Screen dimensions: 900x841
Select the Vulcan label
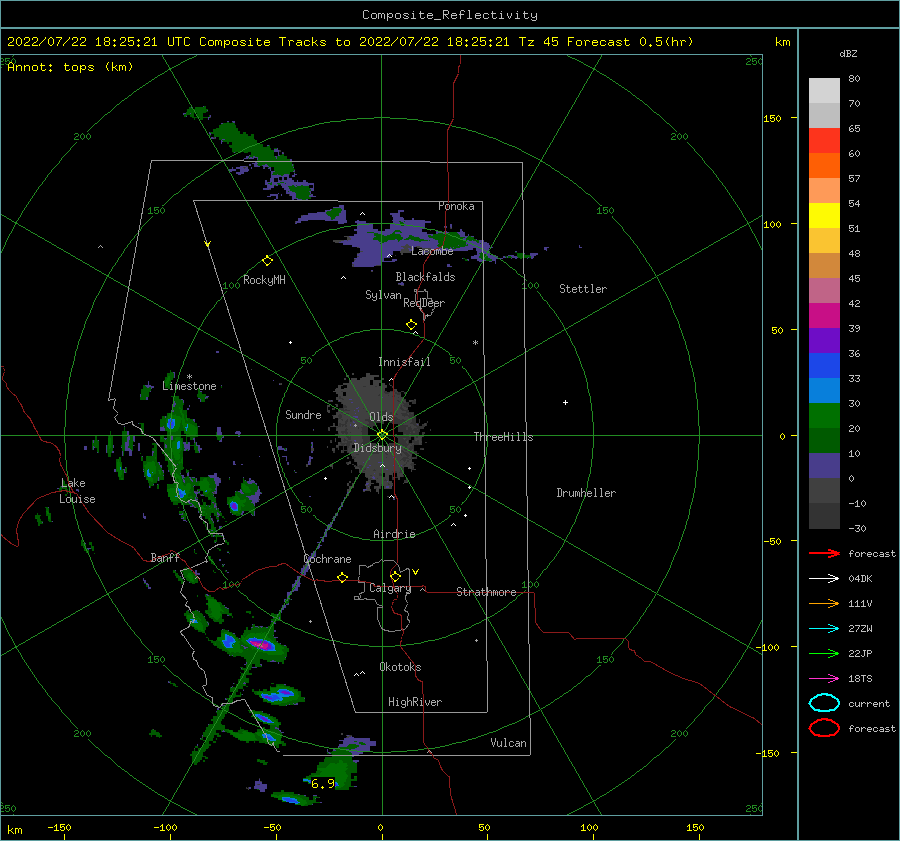tap(508, 743)
